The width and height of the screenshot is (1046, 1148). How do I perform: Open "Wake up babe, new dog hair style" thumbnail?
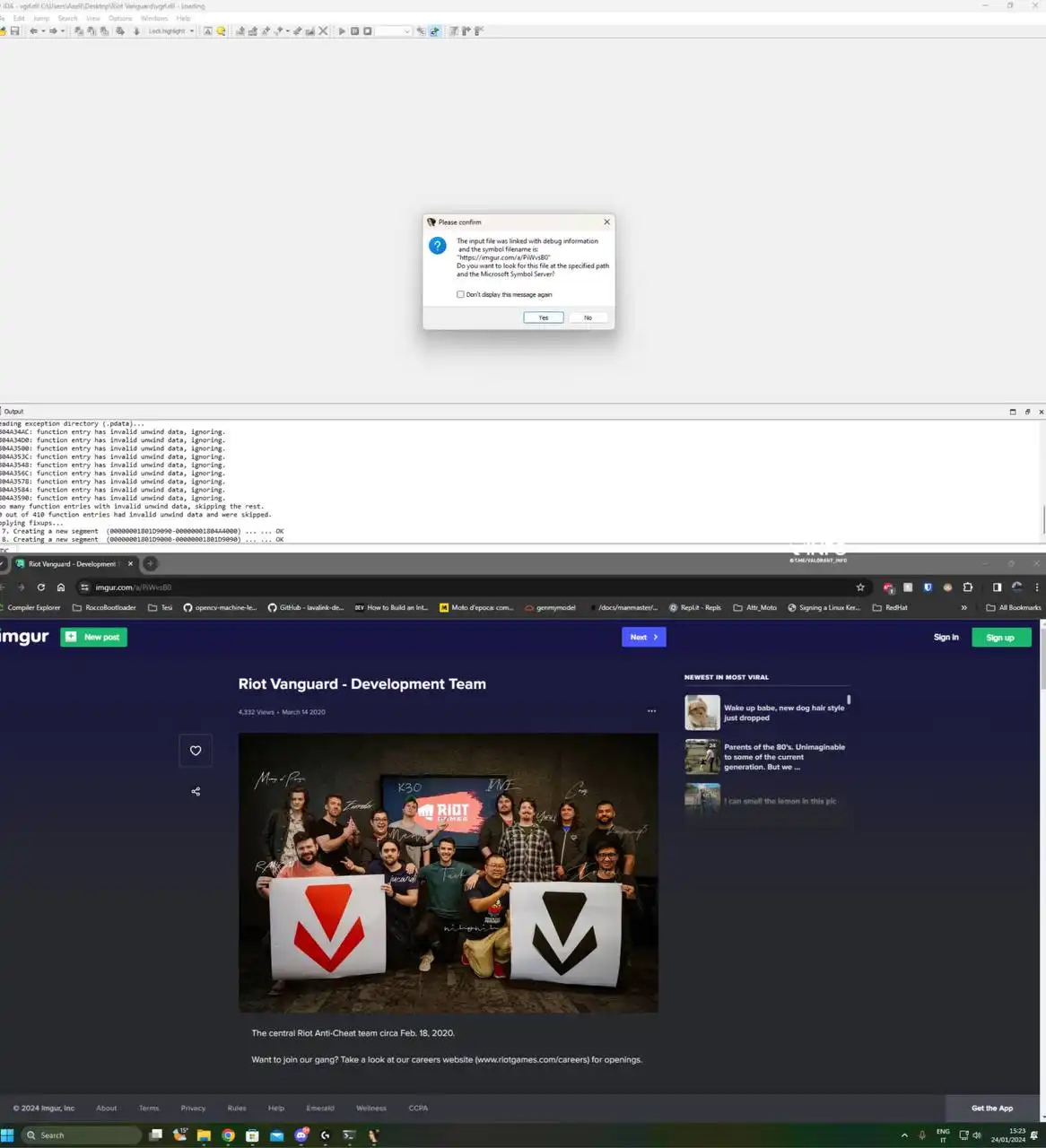tap(702, 713)
